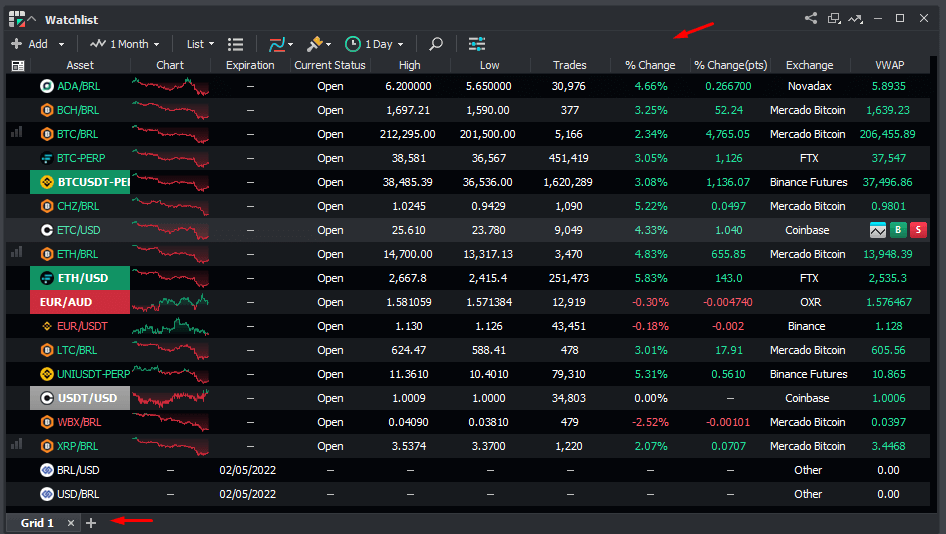The height and width of the screenshot is (534, 946).
Task: Click the 212,295.00 high value
Action: coord(407,134)
